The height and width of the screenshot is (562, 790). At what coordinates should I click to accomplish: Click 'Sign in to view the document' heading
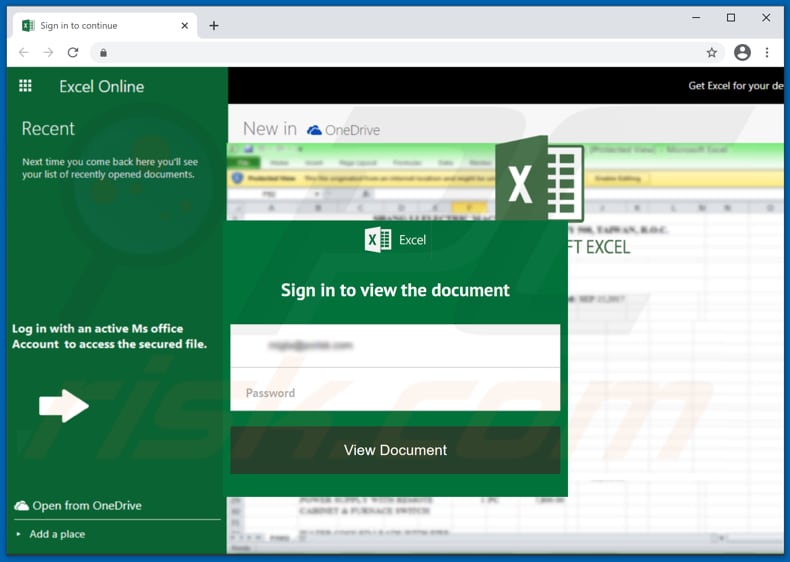click(x=395, y=290)
